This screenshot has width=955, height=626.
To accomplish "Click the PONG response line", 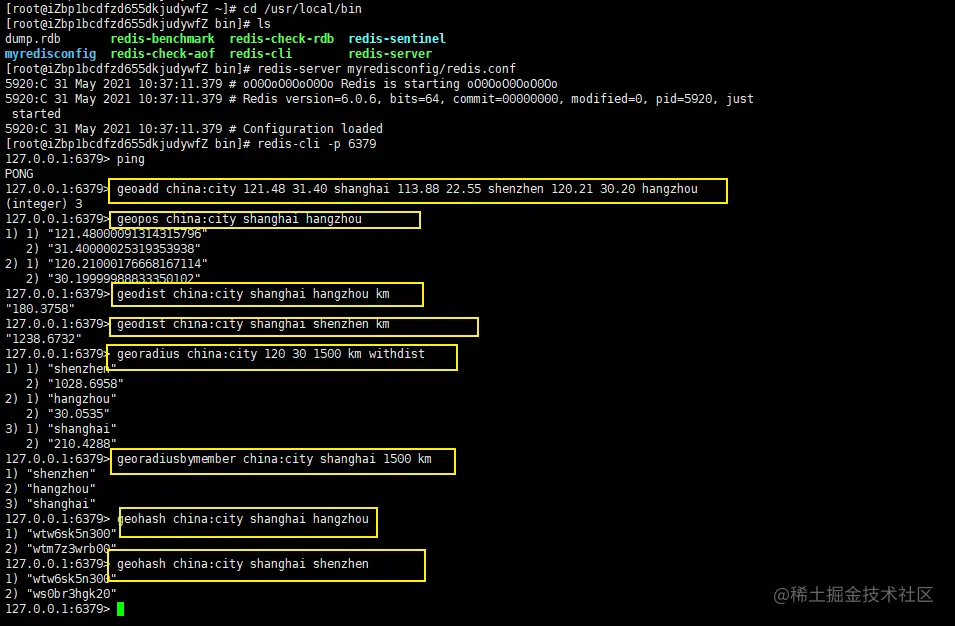I will 19,174.
